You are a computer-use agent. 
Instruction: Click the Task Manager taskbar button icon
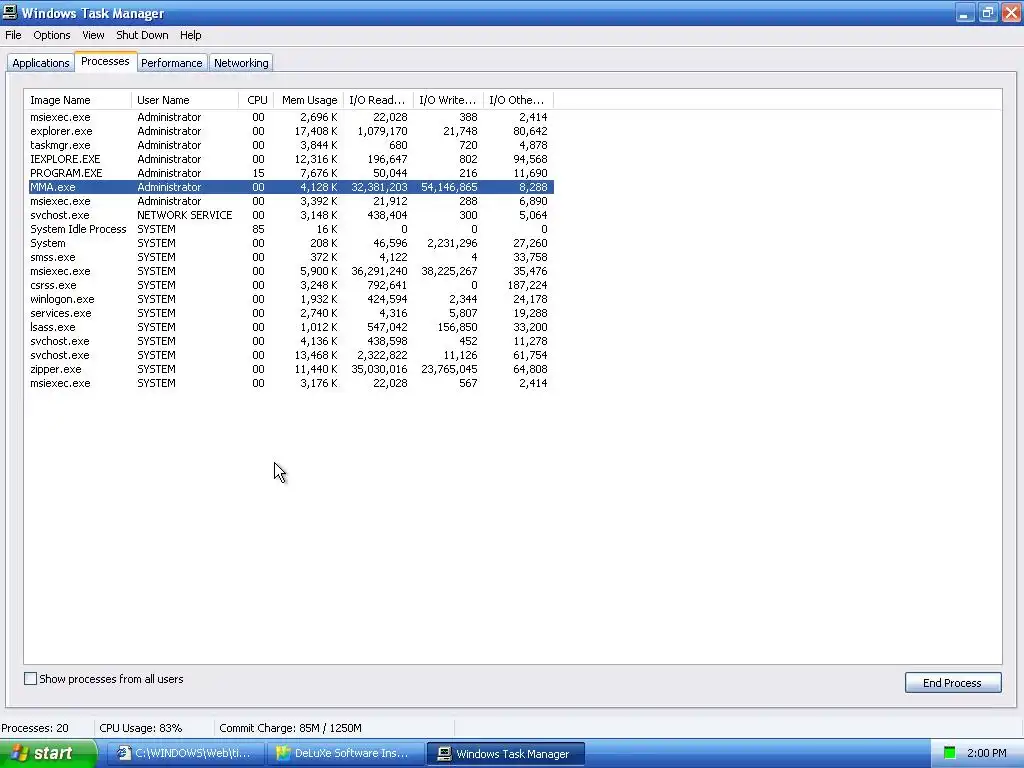coord(444,753)
